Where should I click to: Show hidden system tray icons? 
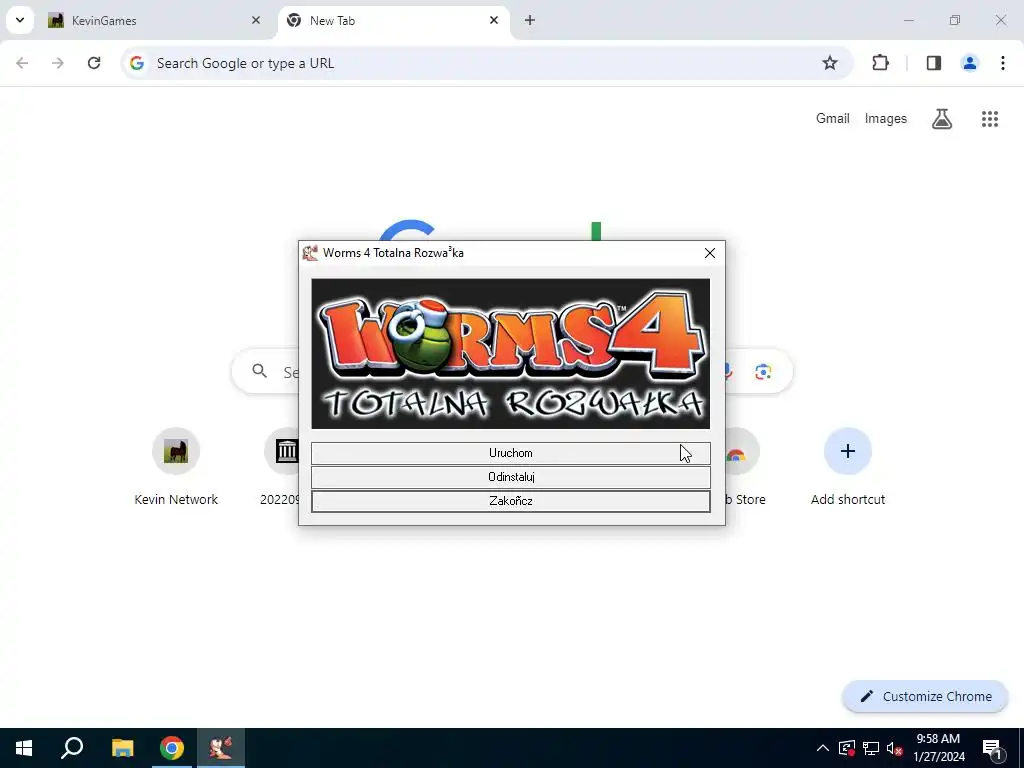pos(823,748)
